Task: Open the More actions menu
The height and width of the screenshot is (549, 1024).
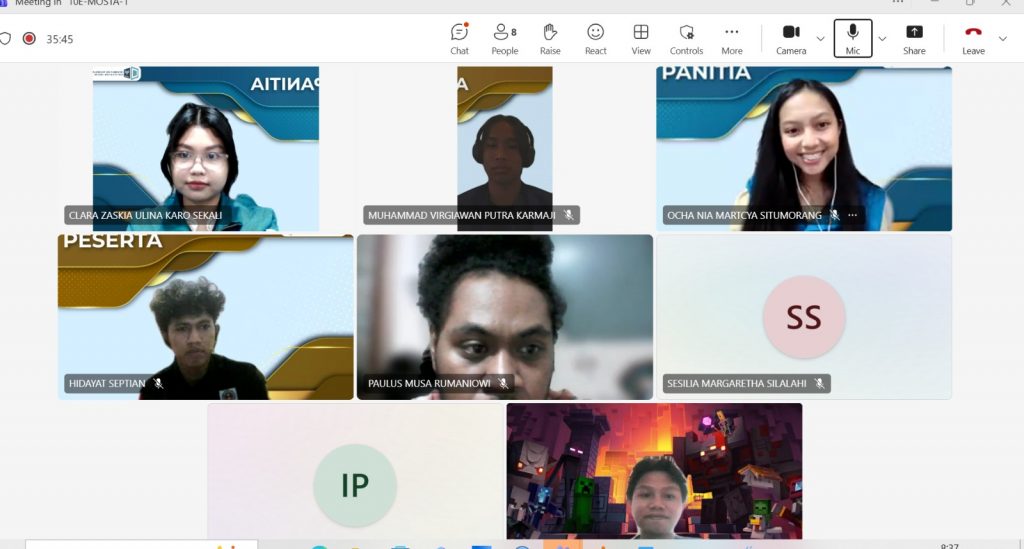Action: 732,38
